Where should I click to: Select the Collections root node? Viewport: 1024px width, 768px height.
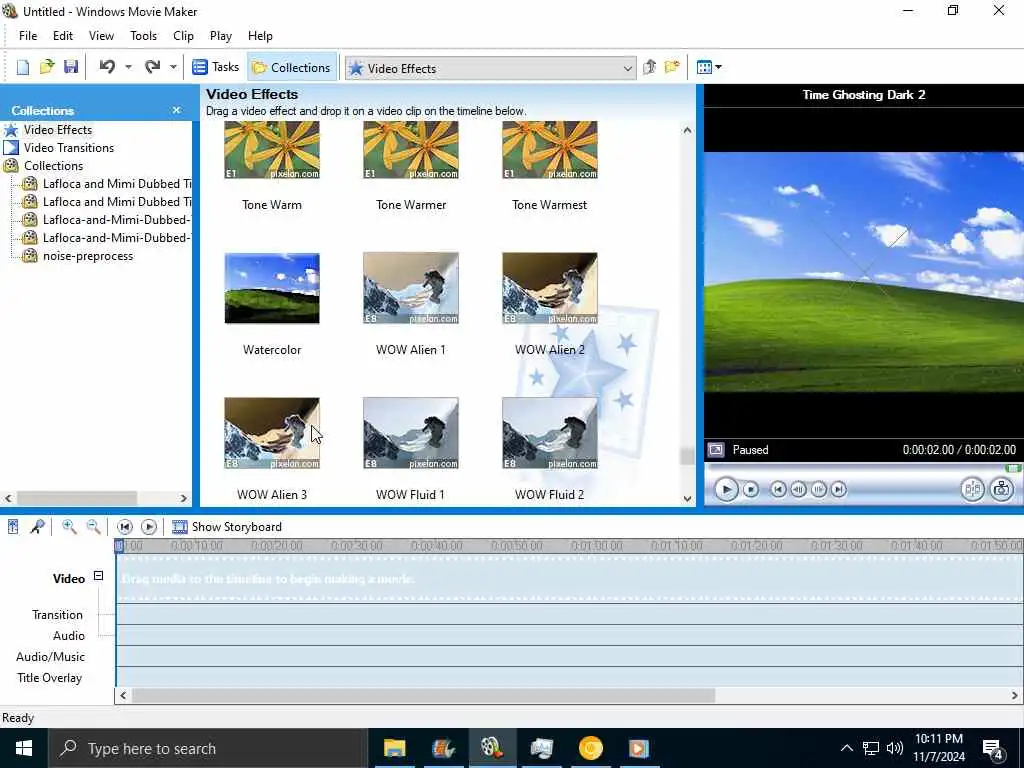(x=53, y=166)
